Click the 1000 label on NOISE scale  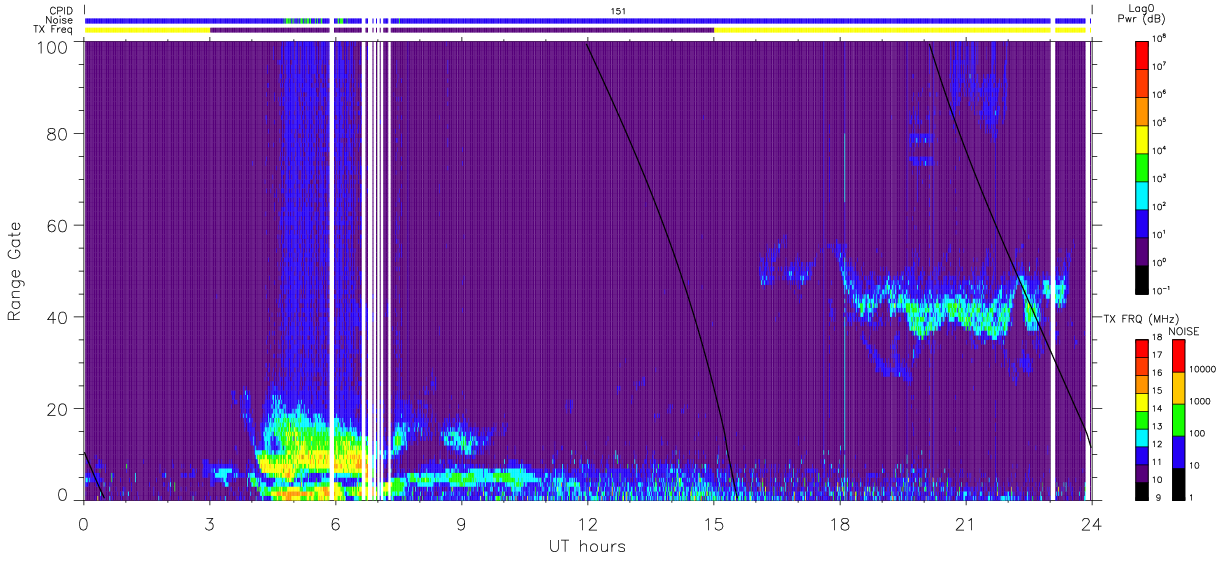point(1200,401)
